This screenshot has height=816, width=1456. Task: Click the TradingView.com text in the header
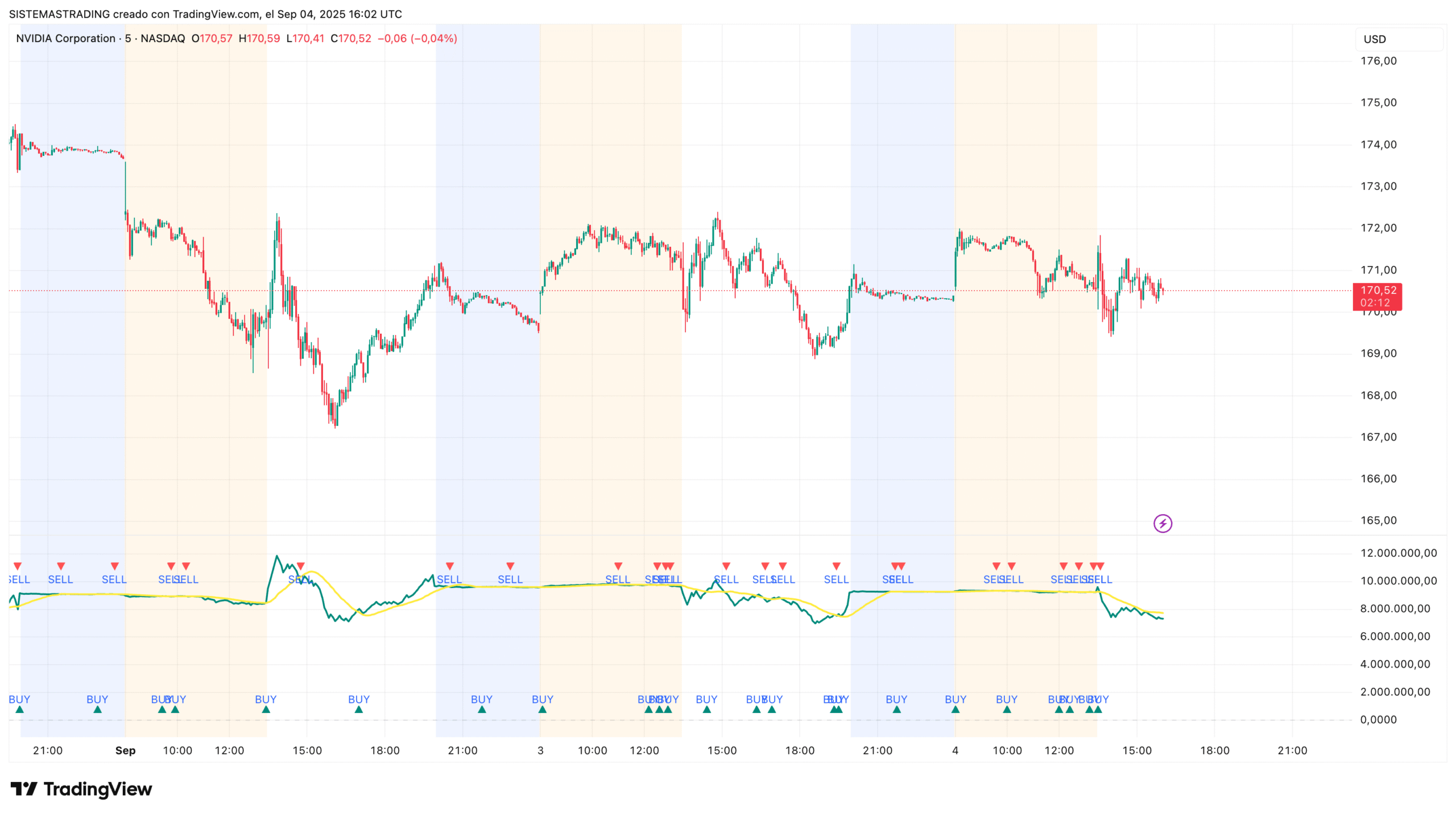(210, 14)
